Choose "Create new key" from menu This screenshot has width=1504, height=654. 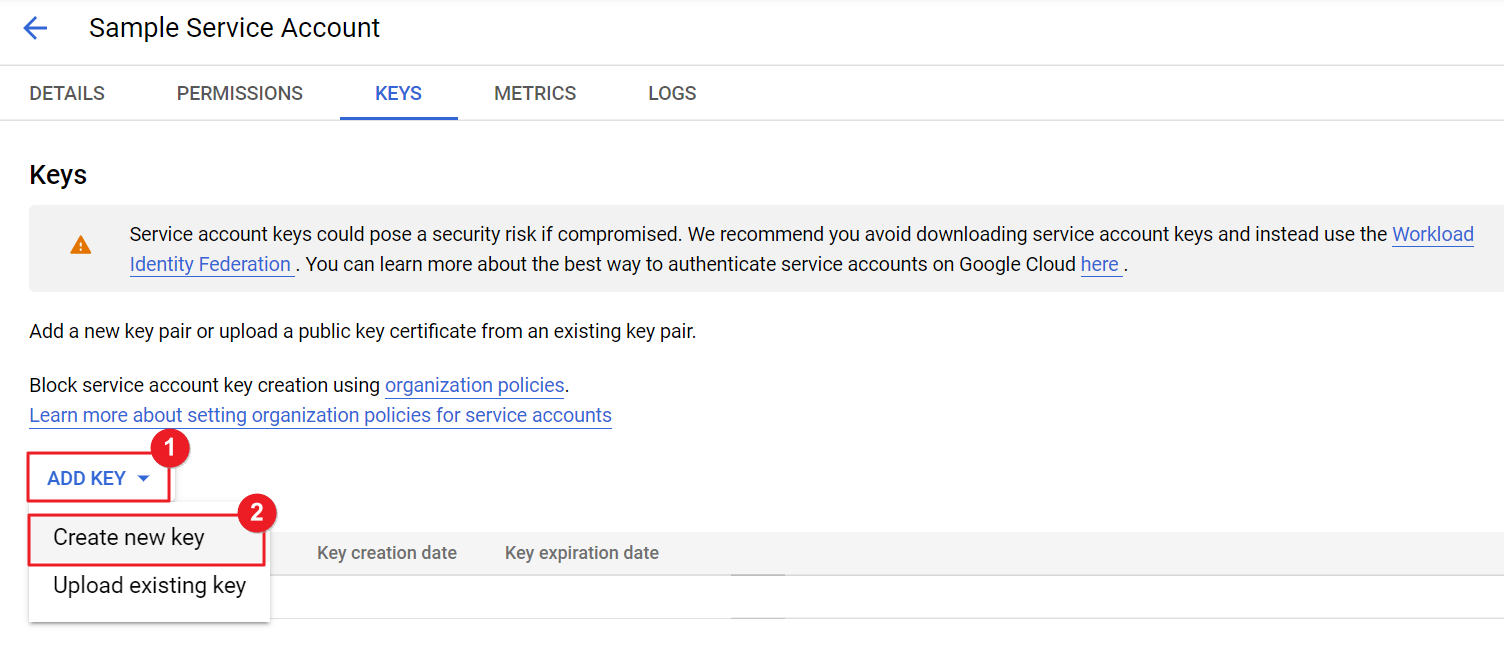coord(129,538)
